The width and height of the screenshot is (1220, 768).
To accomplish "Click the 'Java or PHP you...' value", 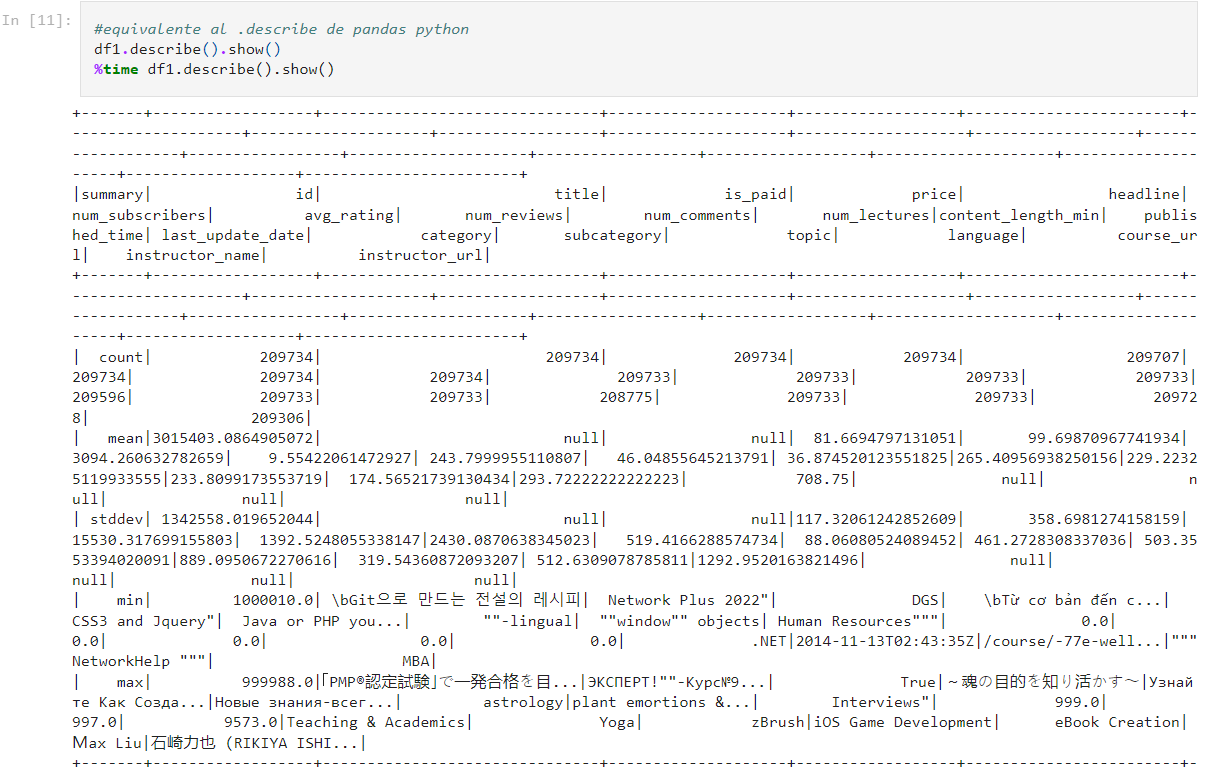I will point(322,620).
